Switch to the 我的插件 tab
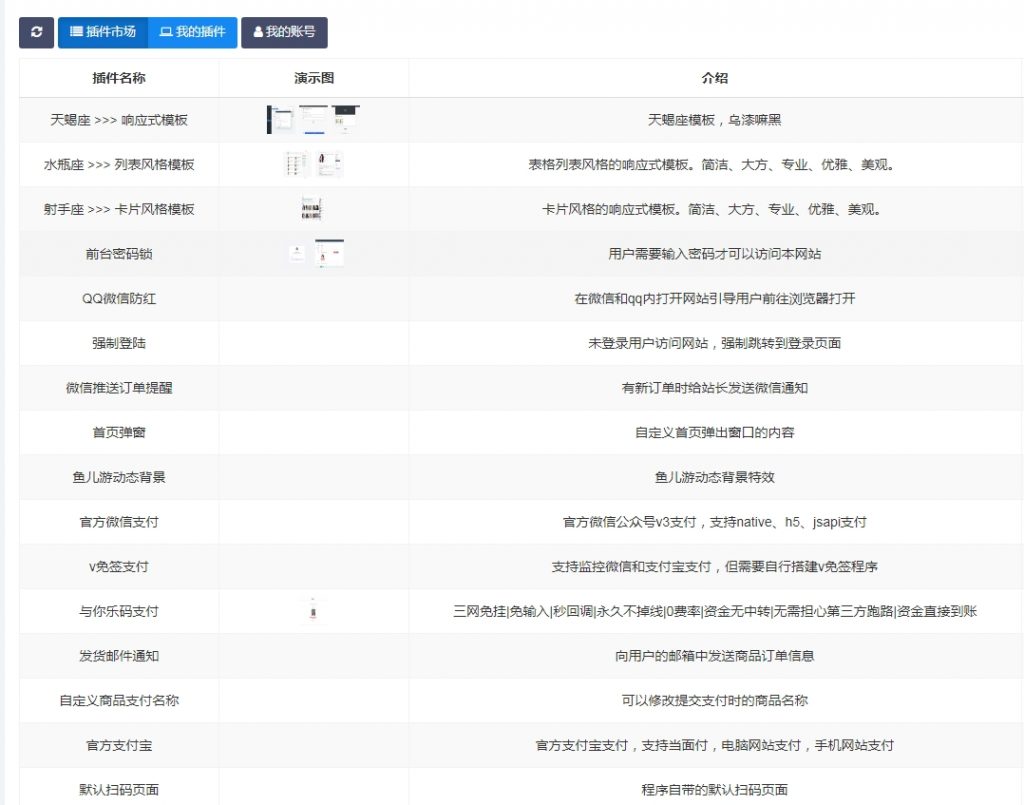The height and width of the screenshot is (805, 1024). point(193,32)
